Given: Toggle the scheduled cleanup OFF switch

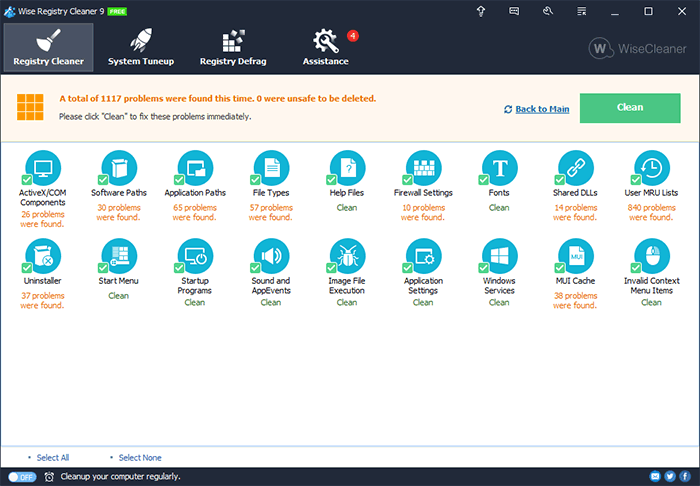Looking at the screenshot, I should (22, 477).
